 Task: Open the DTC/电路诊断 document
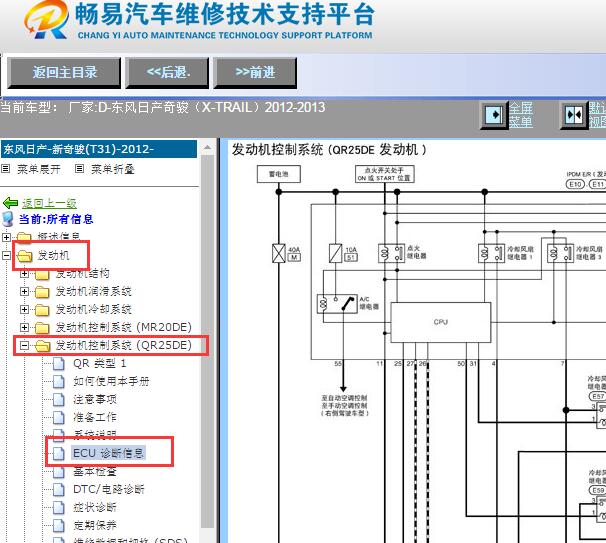point(109,489)
